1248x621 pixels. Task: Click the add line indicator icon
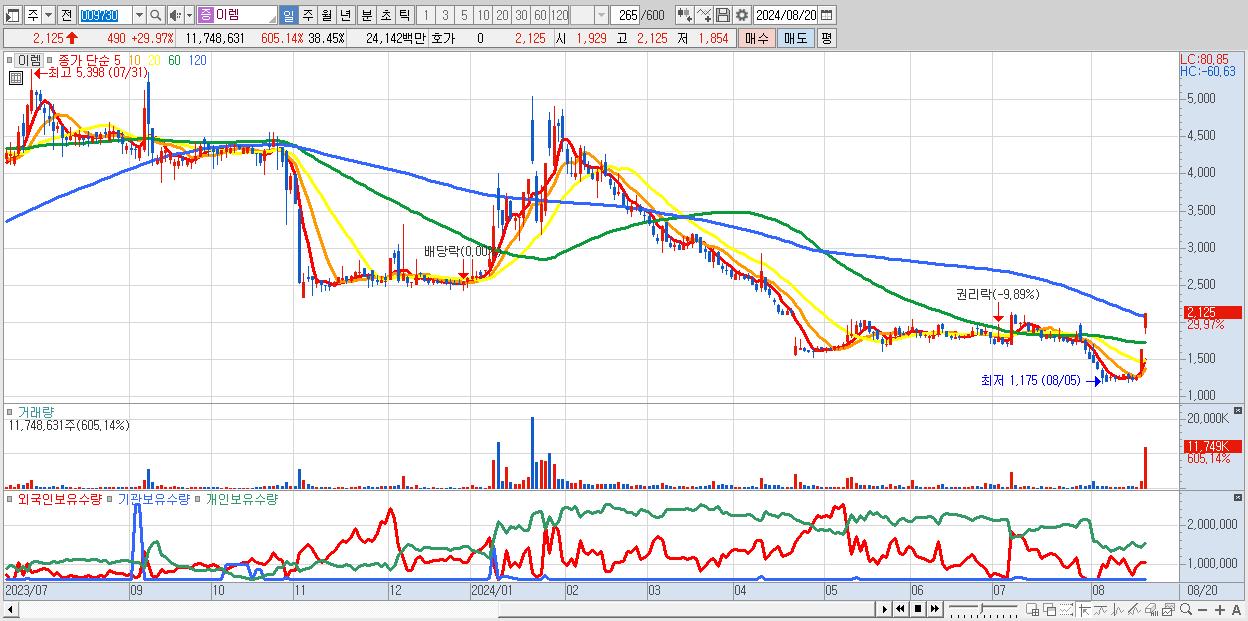coord(704,15)
